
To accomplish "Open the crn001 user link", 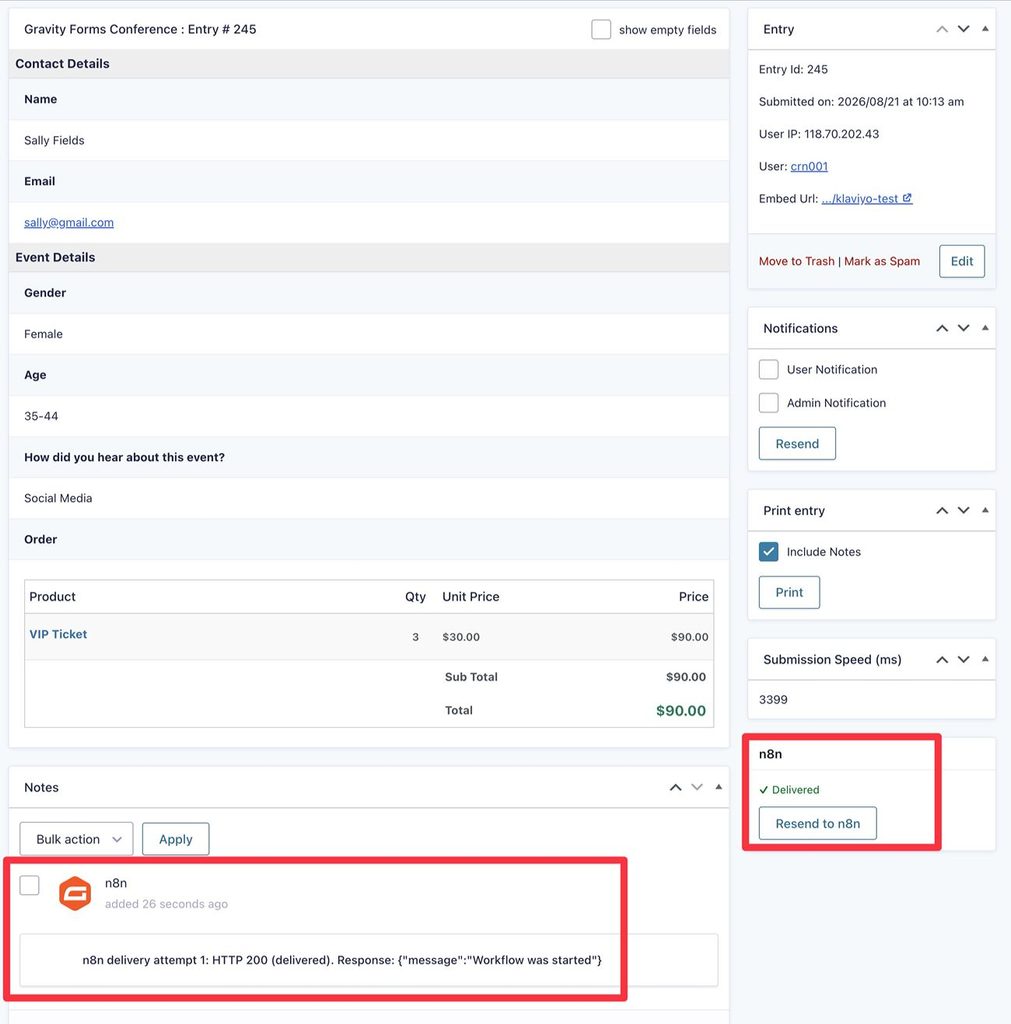I will pyautogui.click(x=809, y=167).
